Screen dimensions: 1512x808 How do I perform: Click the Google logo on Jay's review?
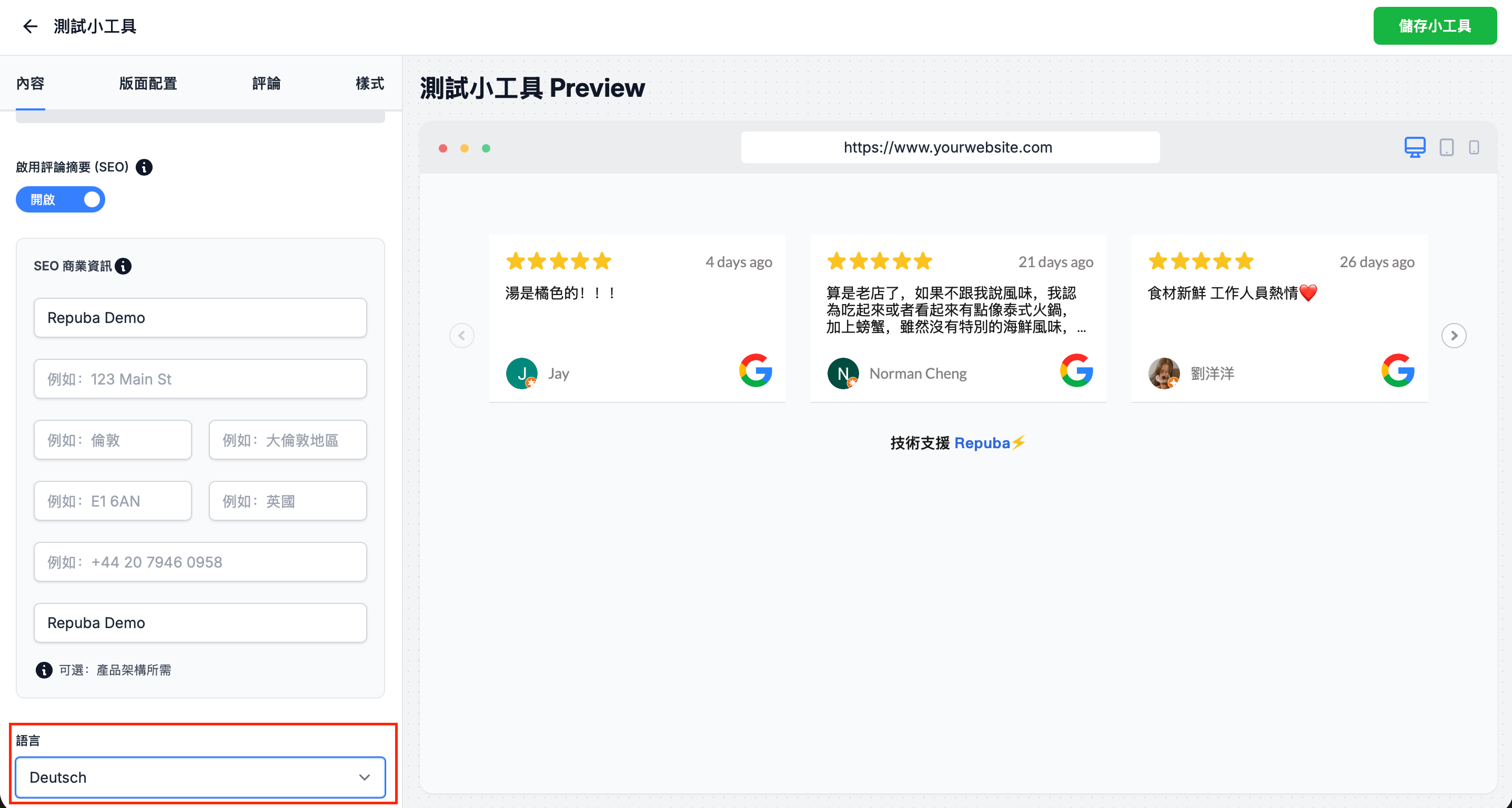pos(755,370)
